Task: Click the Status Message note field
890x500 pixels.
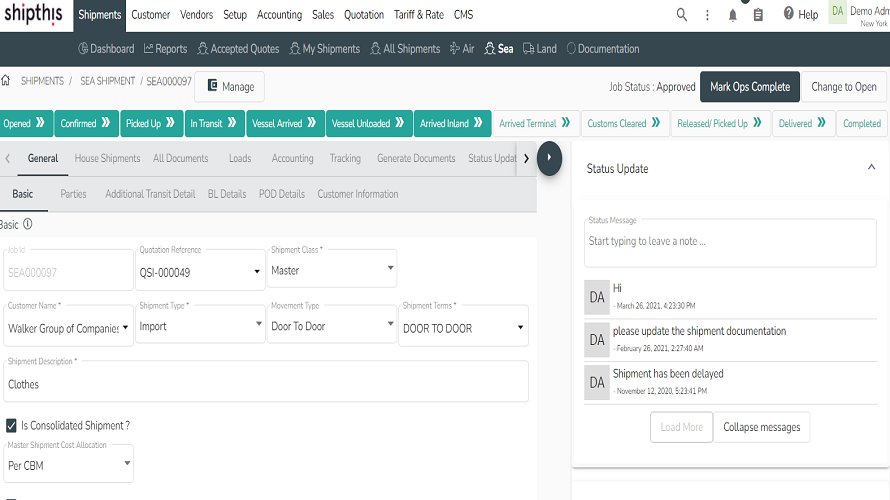Action: point(731,243)
